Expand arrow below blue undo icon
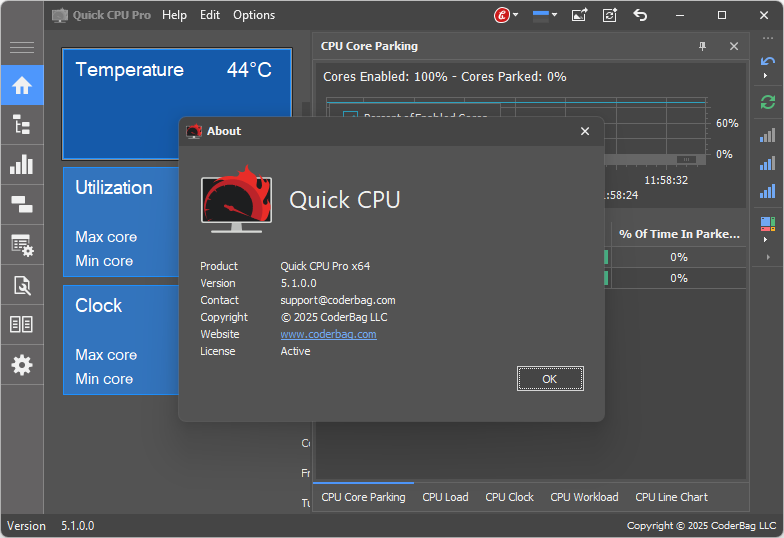 coord(766,76)
